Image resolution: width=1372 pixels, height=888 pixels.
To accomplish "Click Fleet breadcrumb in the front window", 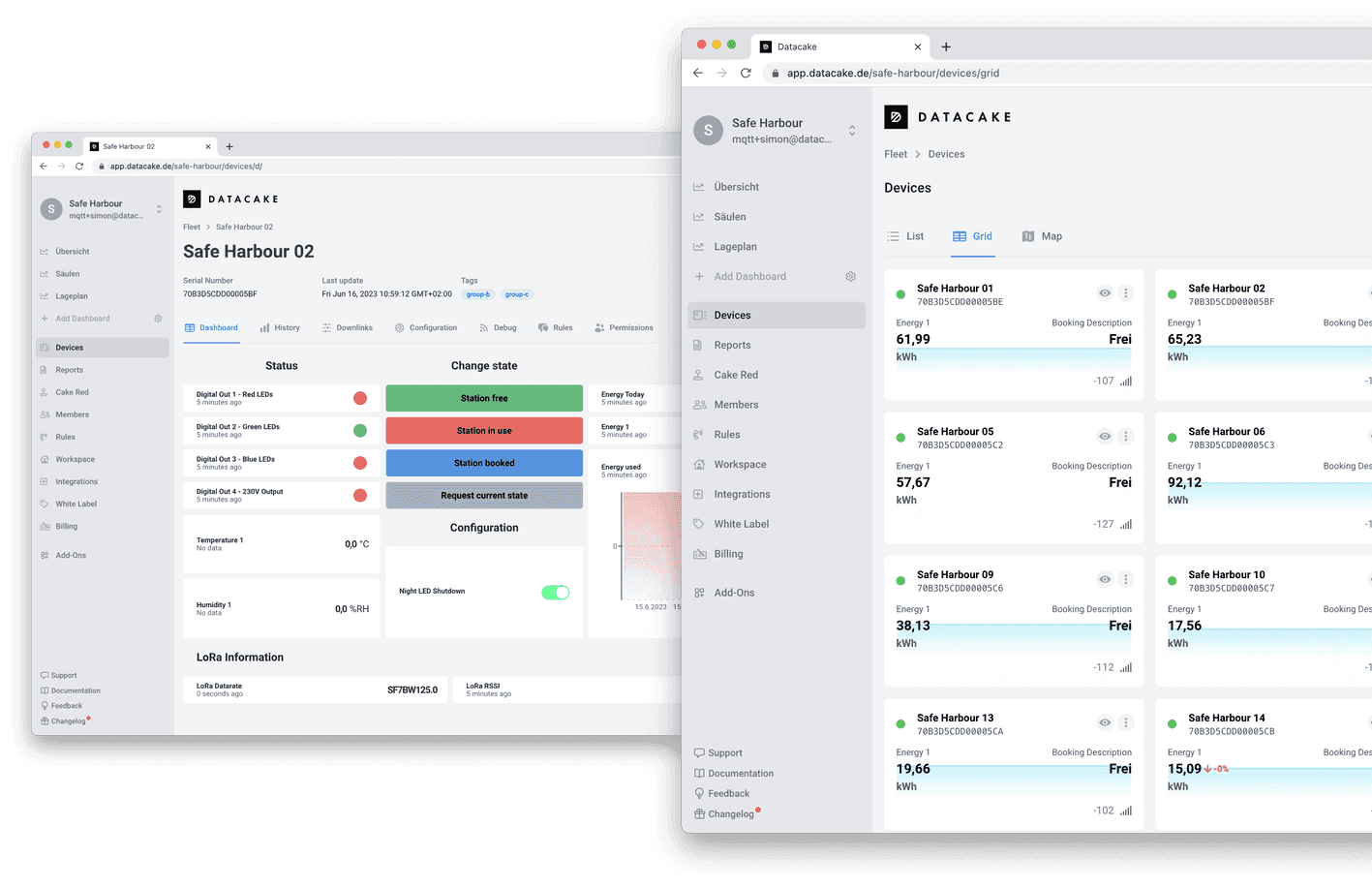I will pos(896,154).
